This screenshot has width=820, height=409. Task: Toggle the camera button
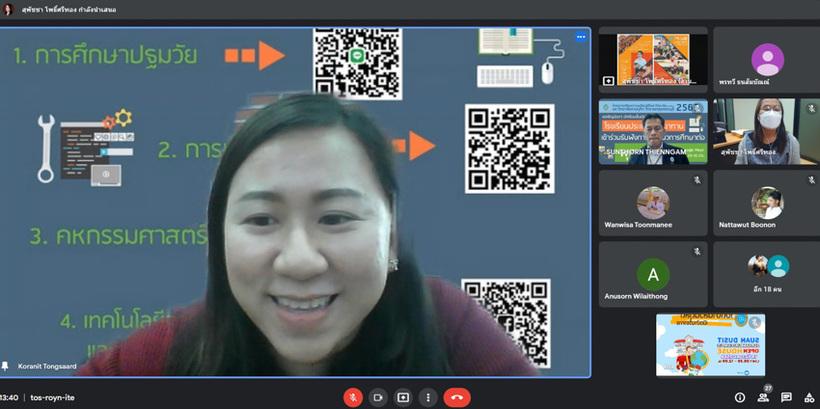(379, 397)
